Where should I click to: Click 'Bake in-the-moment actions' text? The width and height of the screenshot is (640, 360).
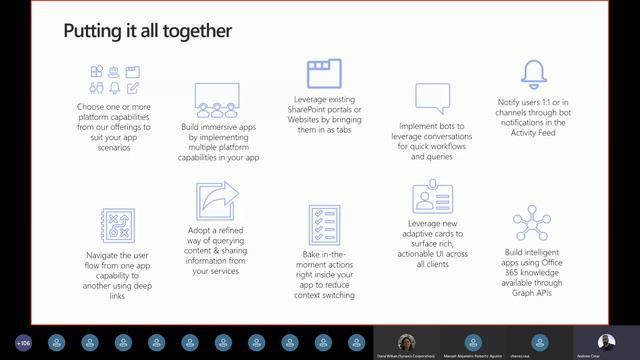[x=324, y=275]
